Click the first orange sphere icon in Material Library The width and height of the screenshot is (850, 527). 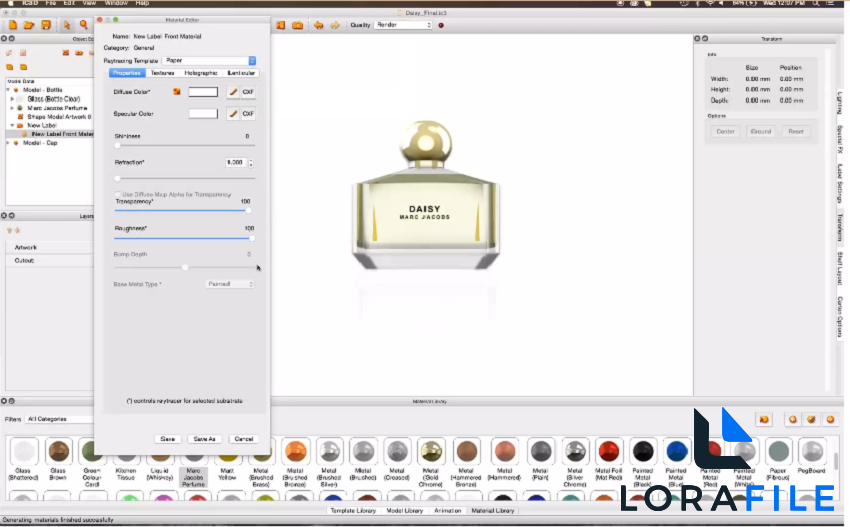pyautogui.click(x=793, y=419)
